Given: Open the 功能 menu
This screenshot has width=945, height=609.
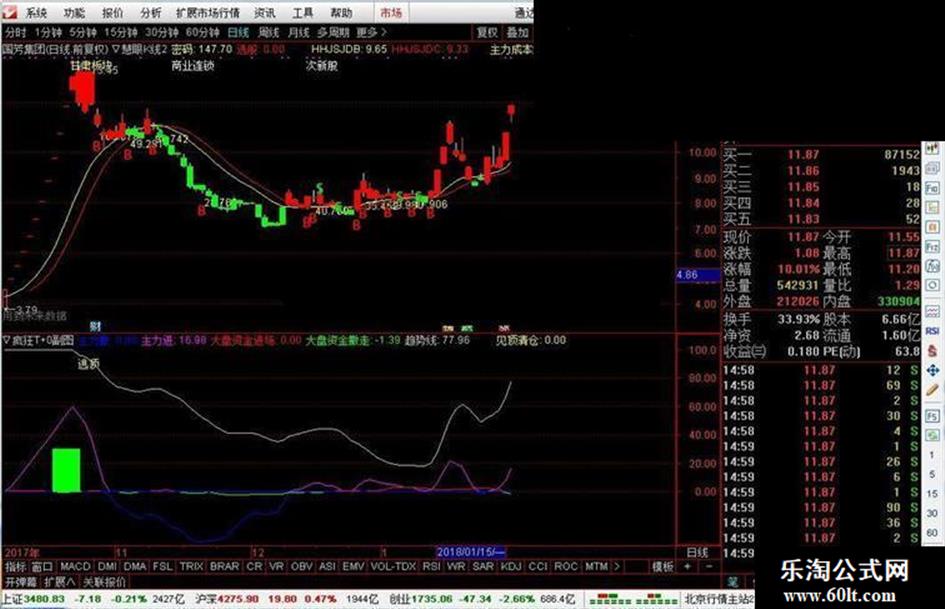Looking at the screenshot, I should [74, 12].
